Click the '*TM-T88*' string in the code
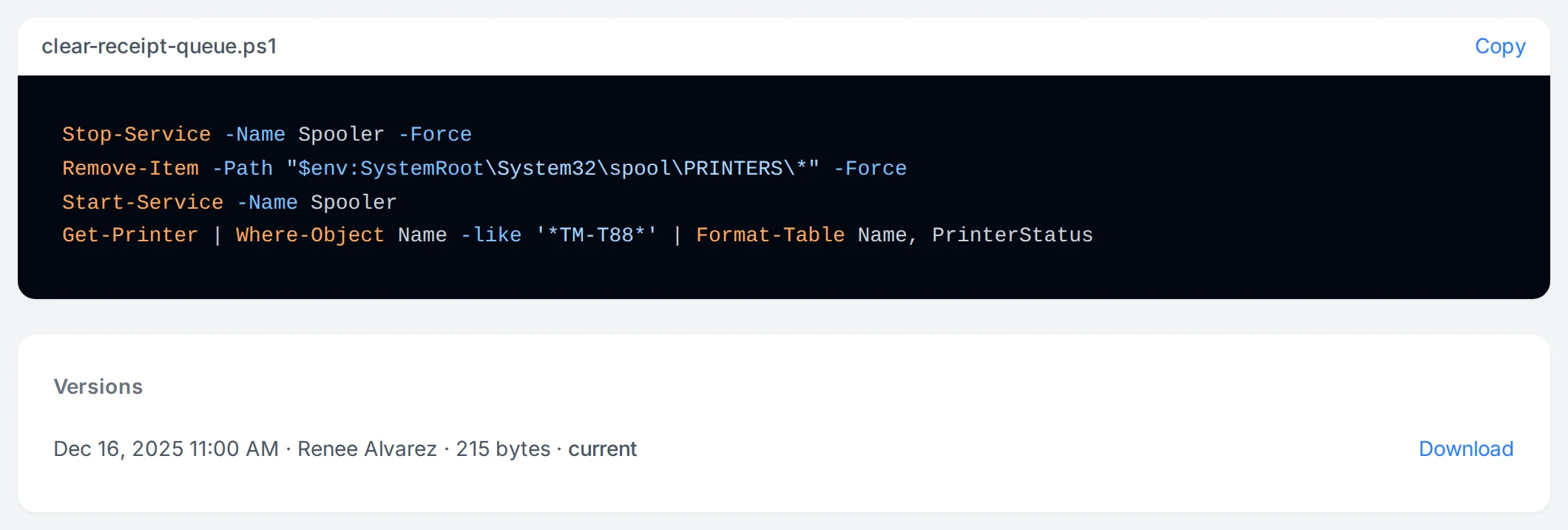This screenshot has width=1568, height=530. 596,235
